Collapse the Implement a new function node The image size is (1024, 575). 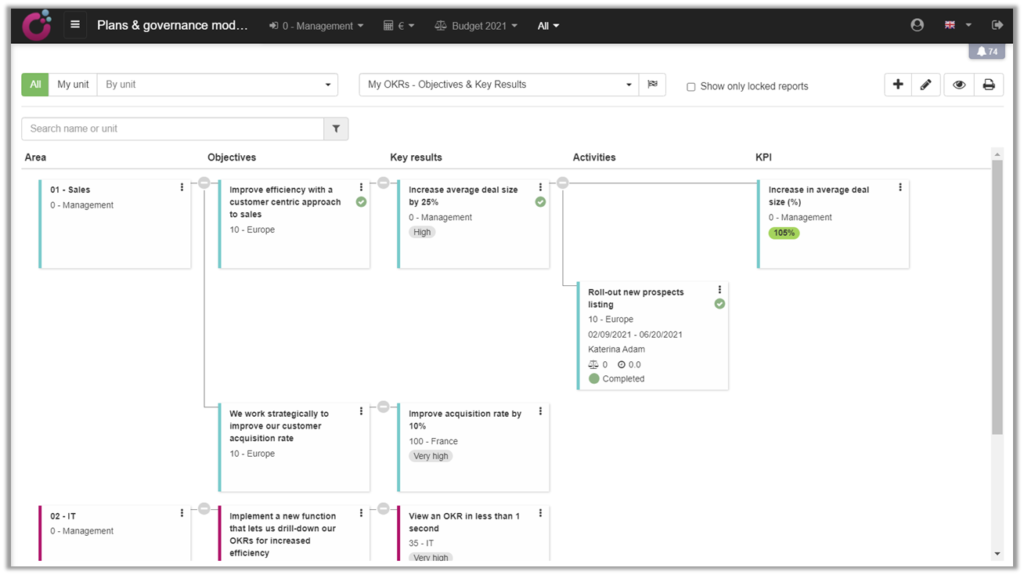383,508
